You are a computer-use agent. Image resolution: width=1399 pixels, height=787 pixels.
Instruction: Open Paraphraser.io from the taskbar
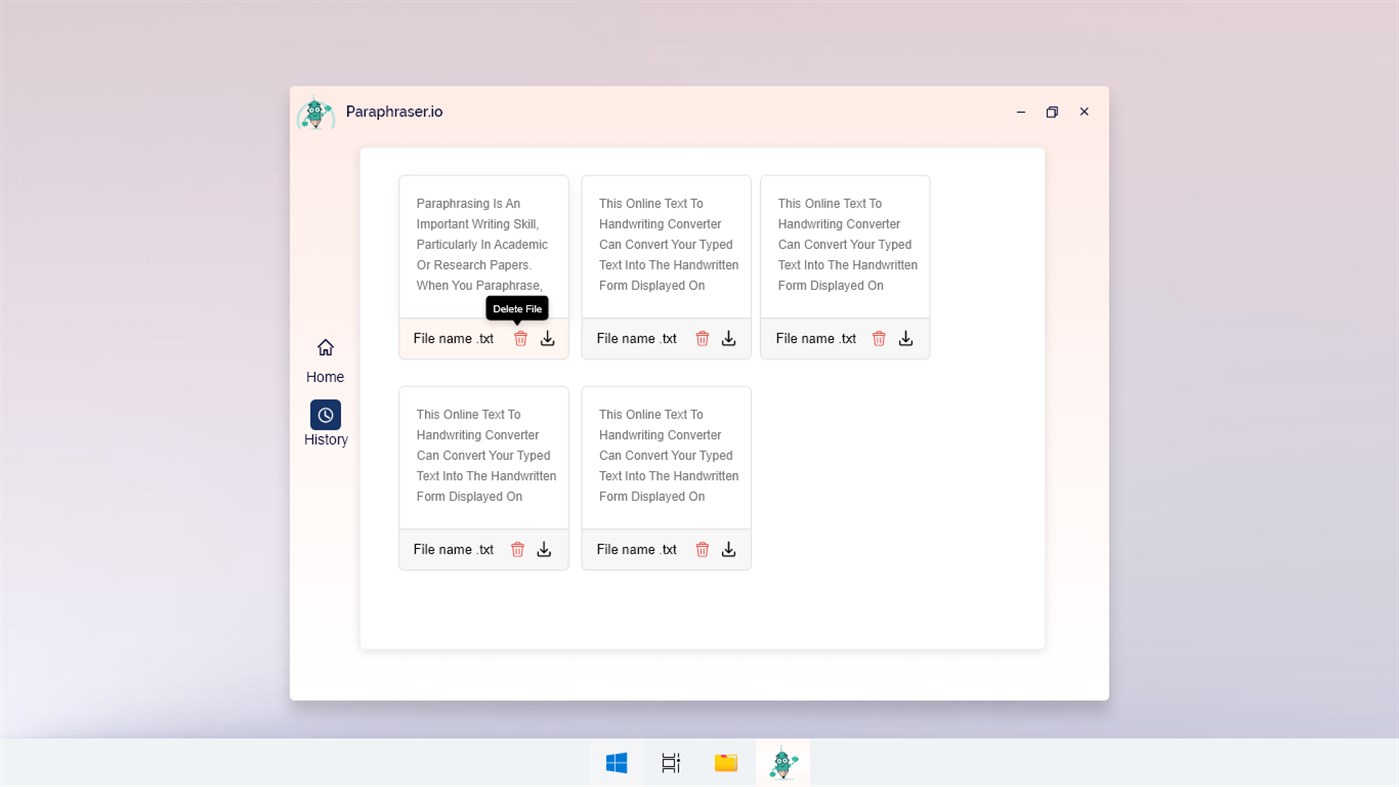pos(782,762)
